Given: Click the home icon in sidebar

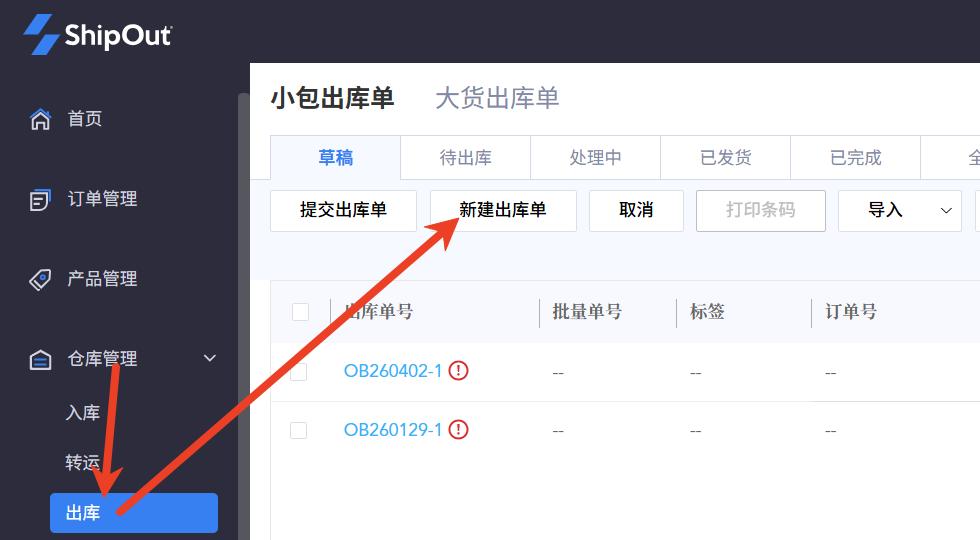Looking at the screenshot, I should 40,119.
